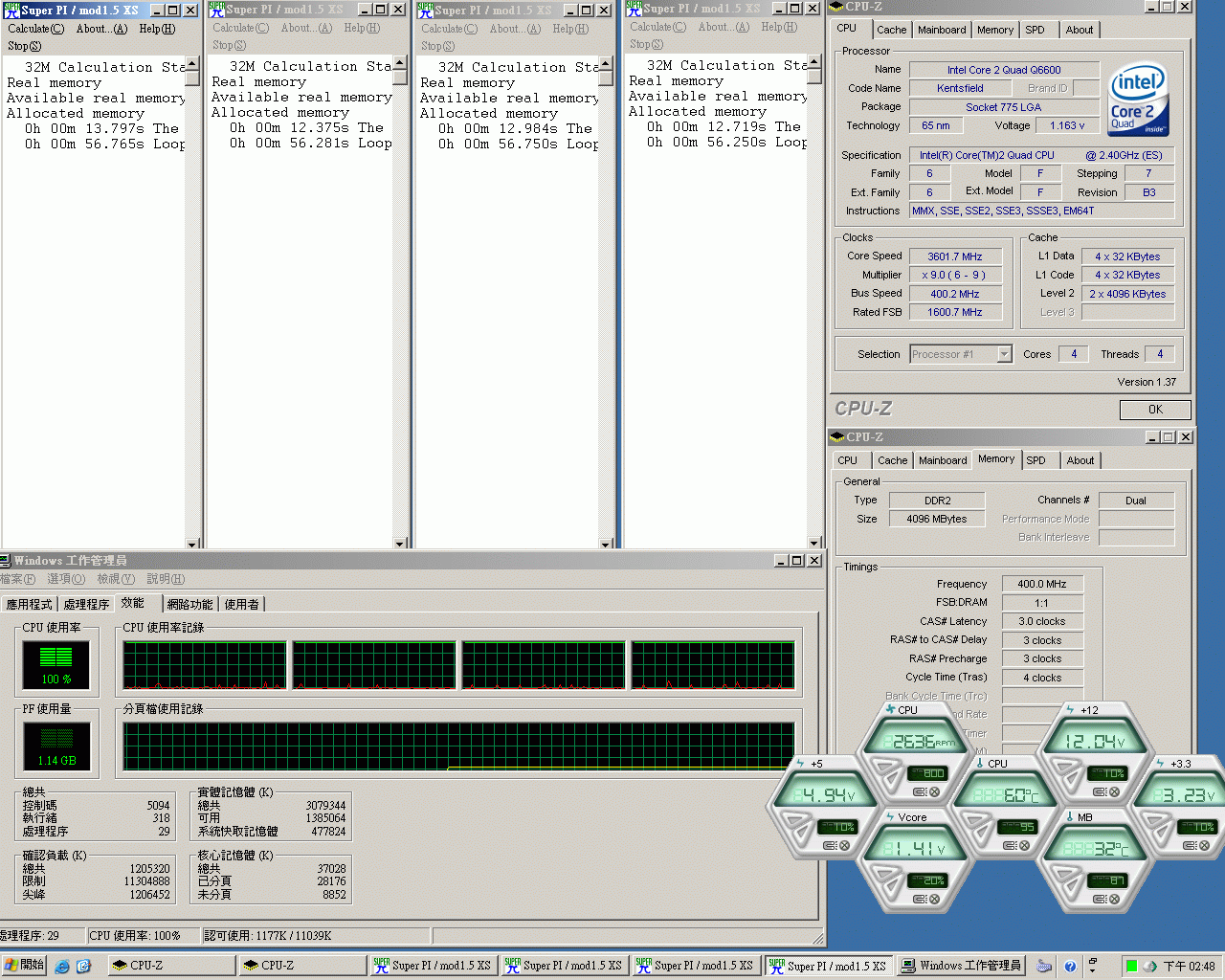Switch to 網路功能 tab in Task Manager

pyautogui.click(x=189, y=604)
